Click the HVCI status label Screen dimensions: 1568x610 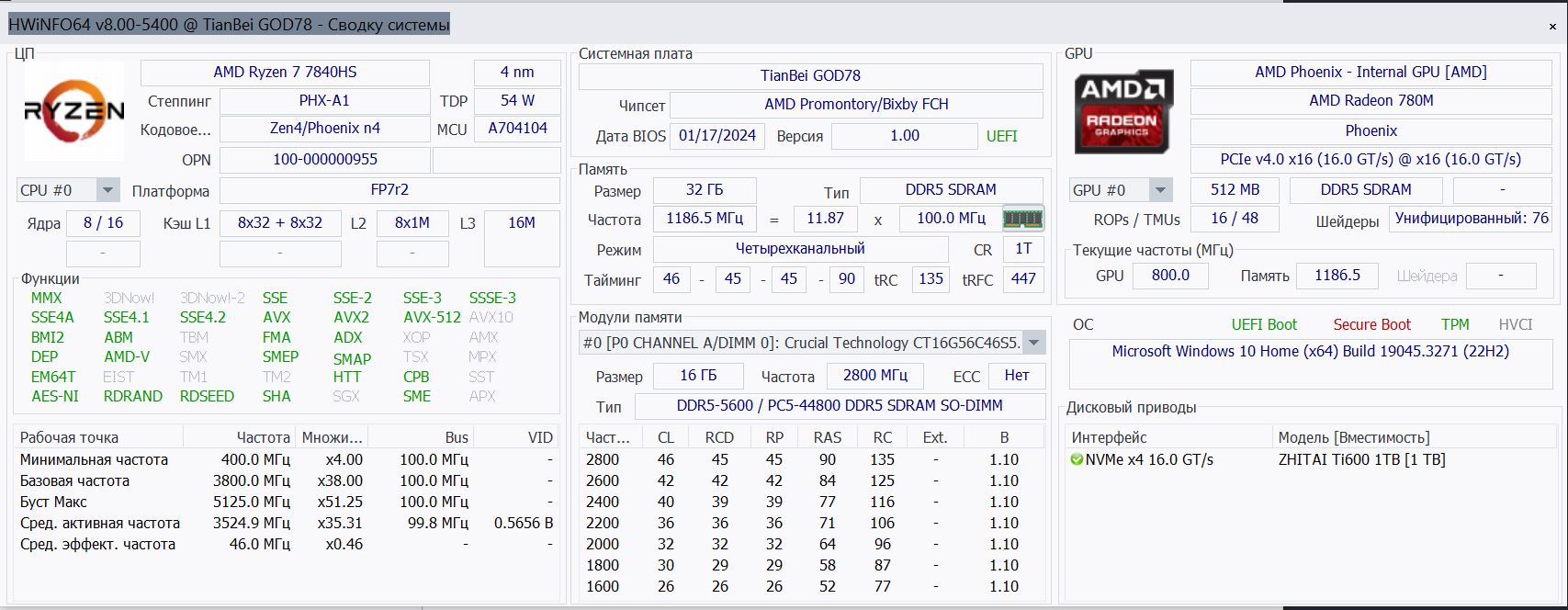pyautogui.click(x=1516, y=325)
